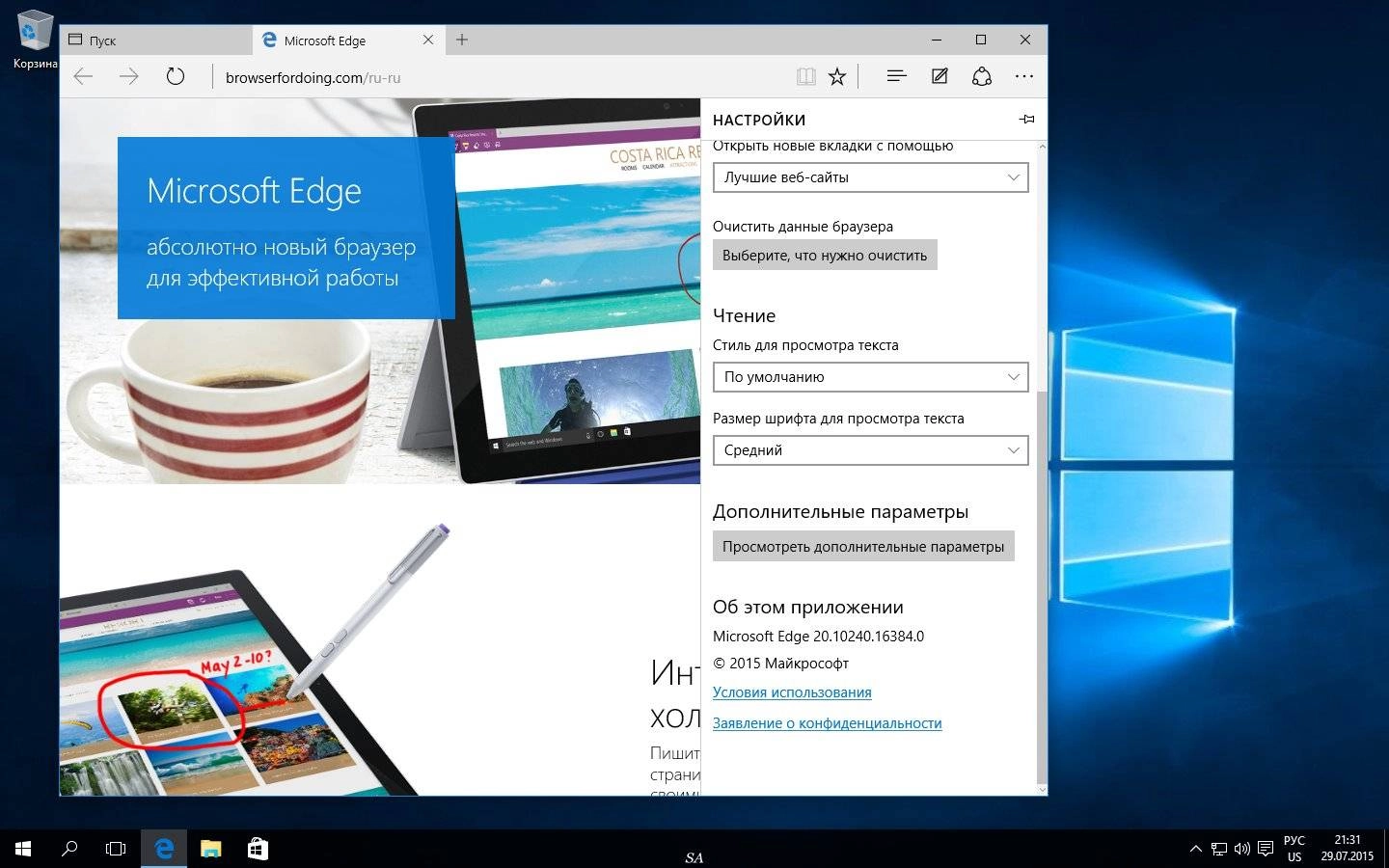Open the Share icon

(x=982, y=76)
